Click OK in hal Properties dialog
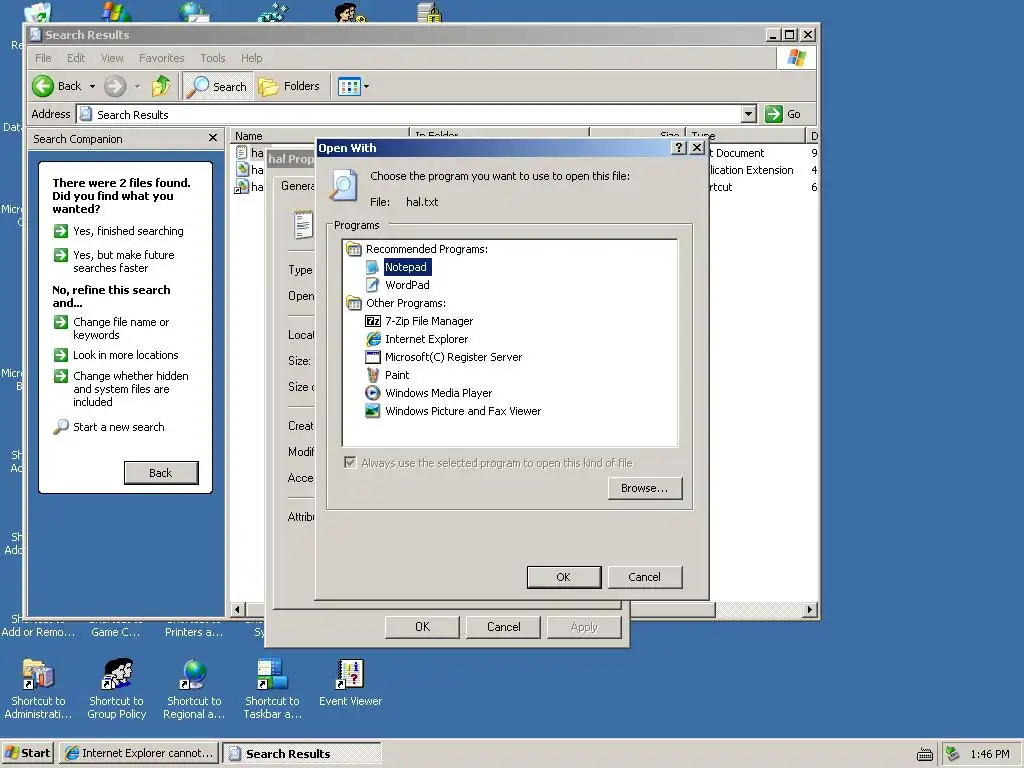Viewport: 1024px width, 768px height. pos(422,627)
